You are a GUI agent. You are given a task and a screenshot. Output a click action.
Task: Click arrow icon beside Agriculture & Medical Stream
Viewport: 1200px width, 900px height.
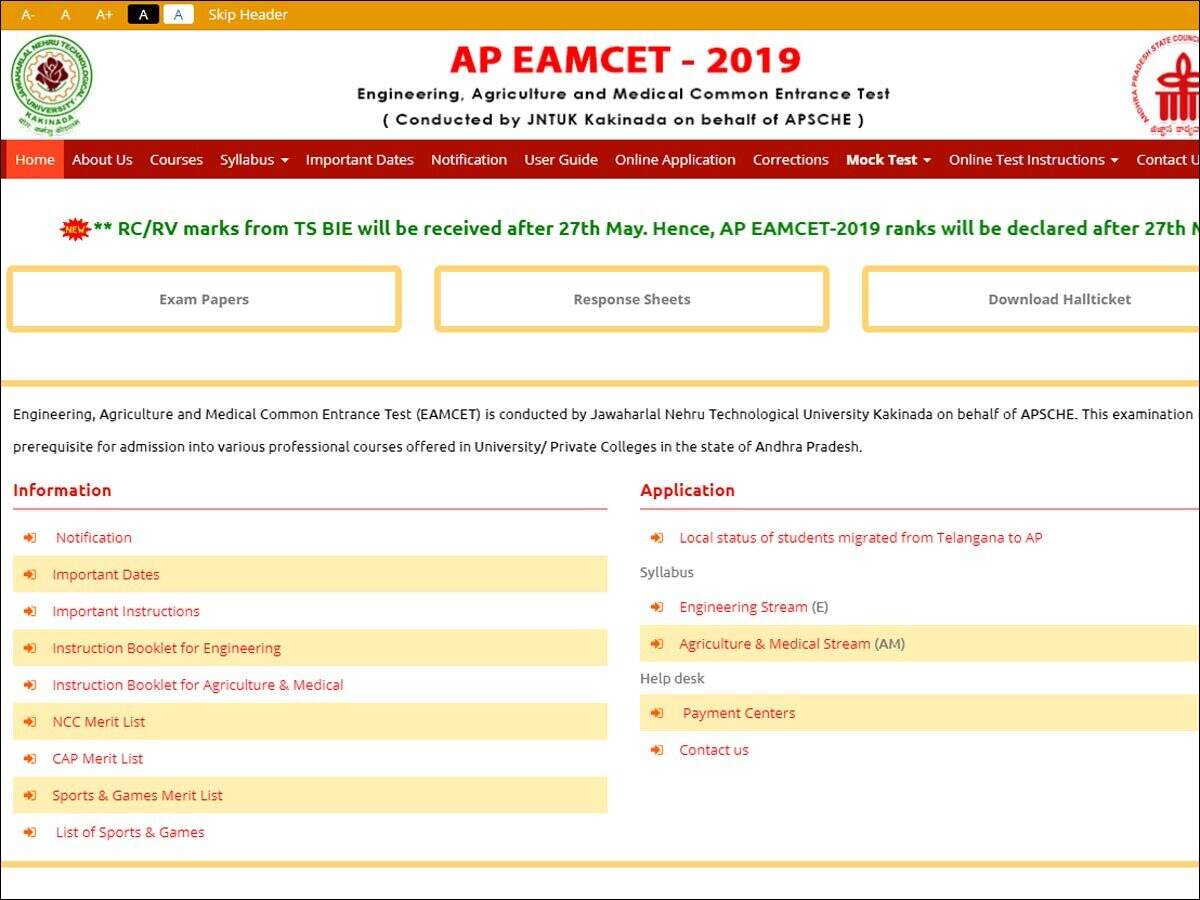[657, 645]
